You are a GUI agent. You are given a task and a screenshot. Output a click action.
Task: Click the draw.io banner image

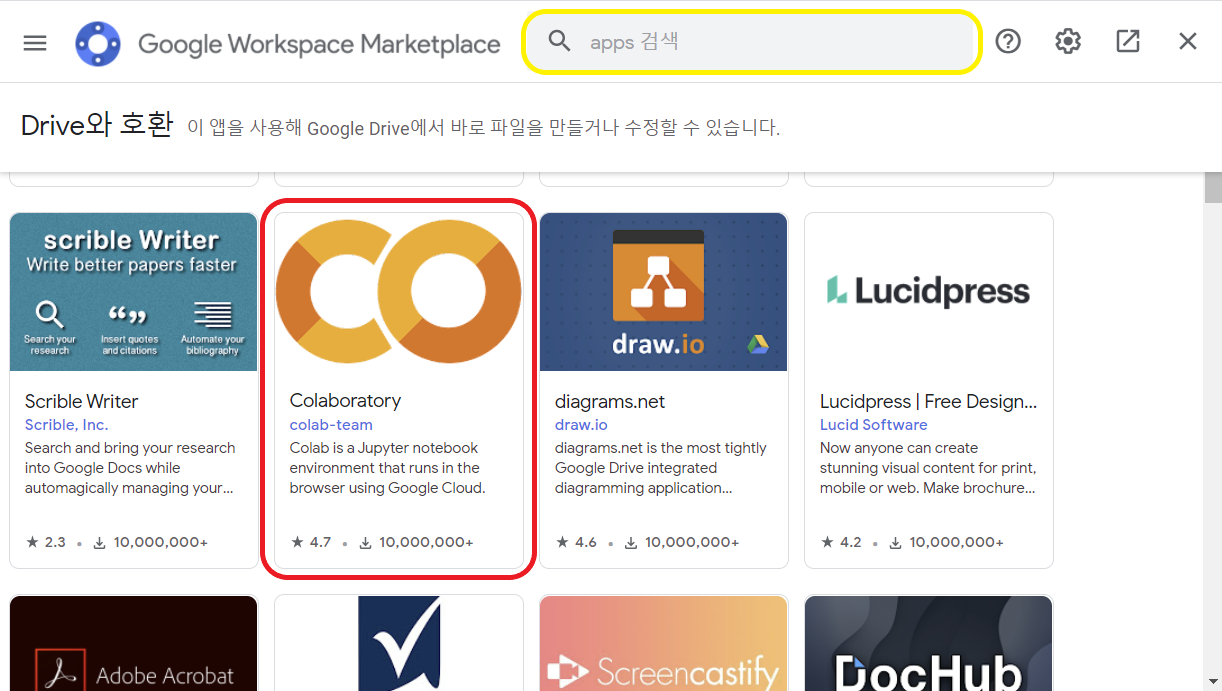(664, 292)
